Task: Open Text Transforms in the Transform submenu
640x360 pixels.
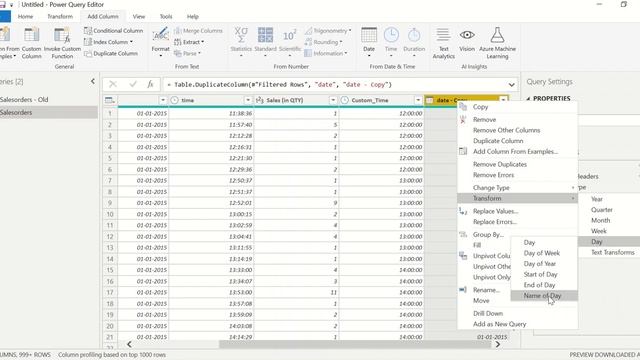Action: [609, 252]
